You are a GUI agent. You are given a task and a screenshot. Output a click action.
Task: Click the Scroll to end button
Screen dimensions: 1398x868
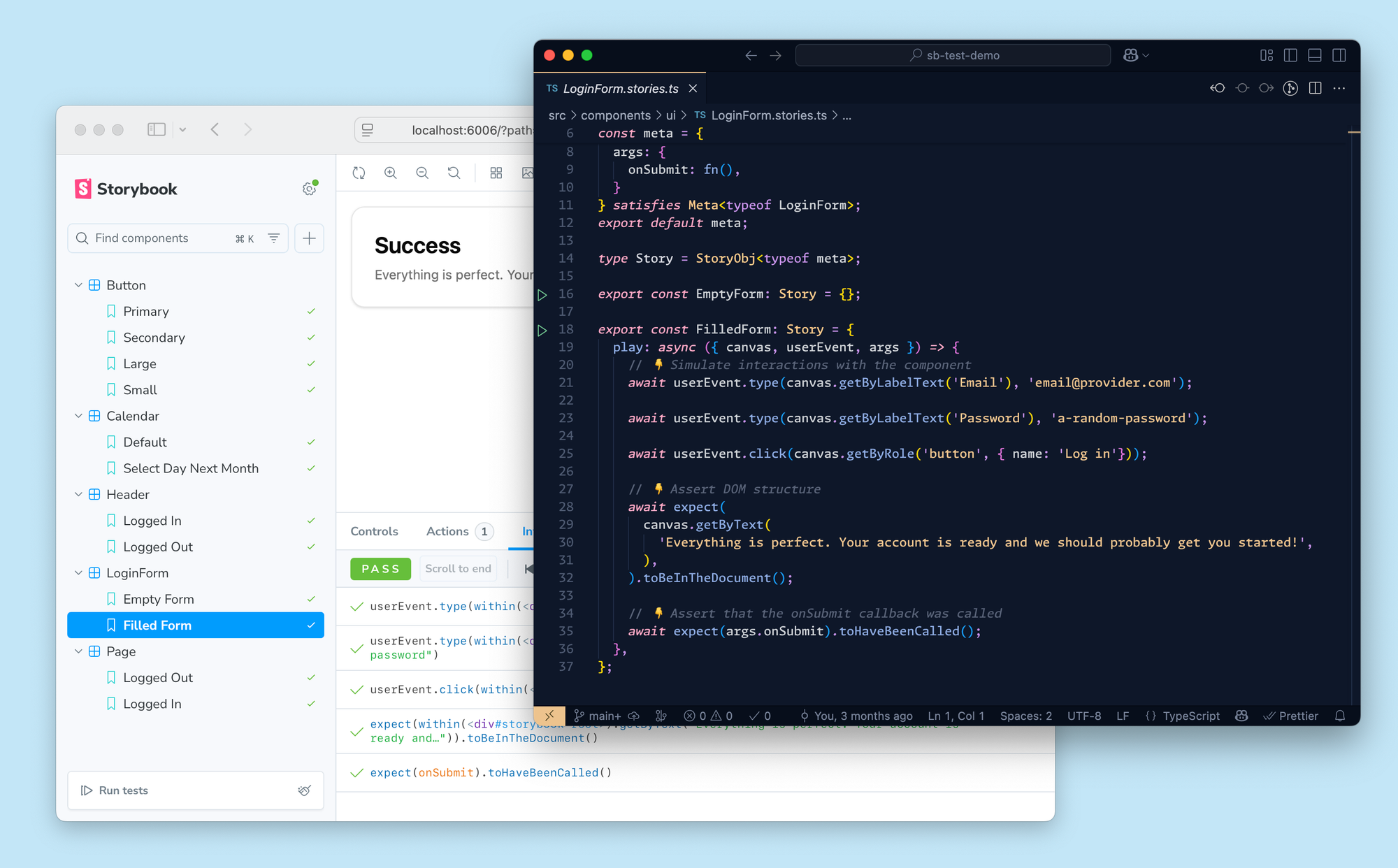(458, 569)
